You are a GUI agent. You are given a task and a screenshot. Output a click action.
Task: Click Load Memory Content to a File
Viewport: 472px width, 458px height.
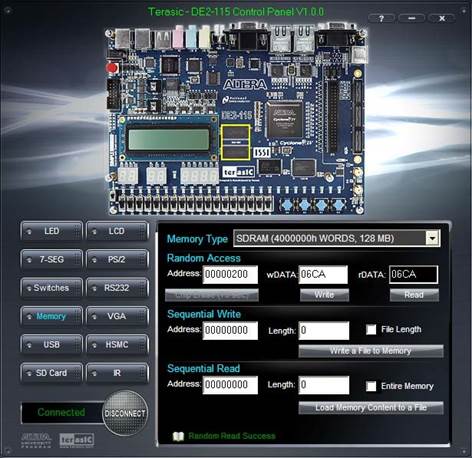pos(371,408)
